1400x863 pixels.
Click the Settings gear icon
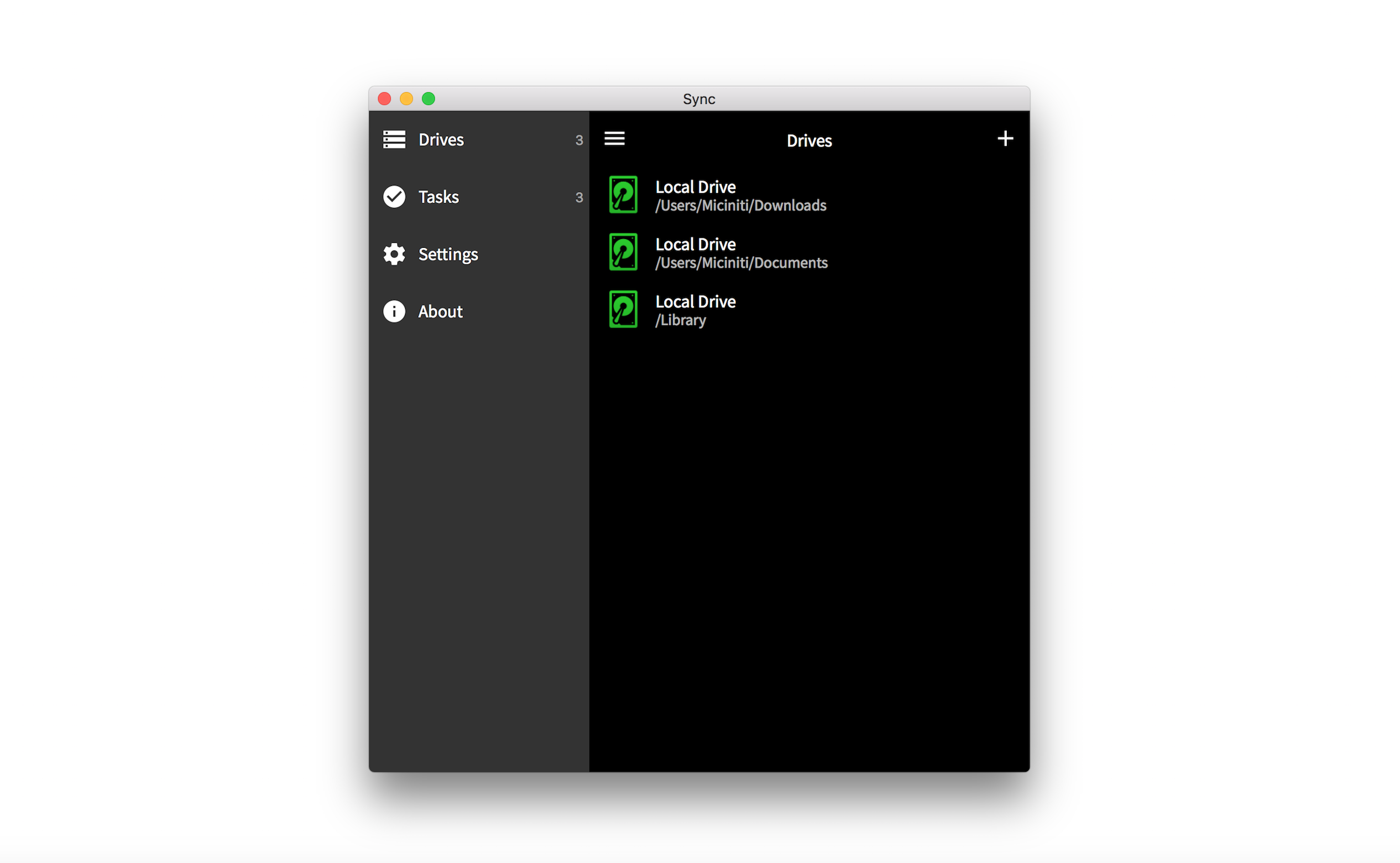pos(394,254)
